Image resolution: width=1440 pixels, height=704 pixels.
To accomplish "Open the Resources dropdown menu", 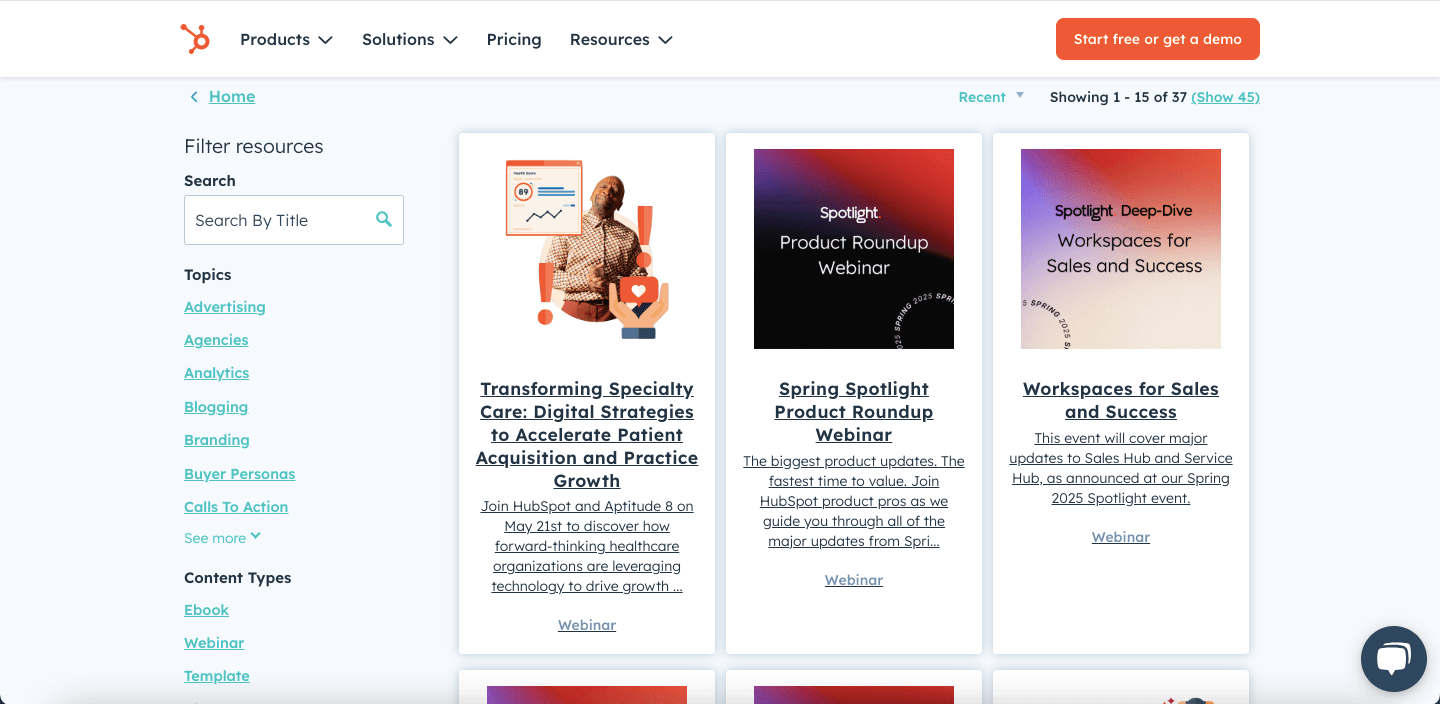I will [x=621, y=39].
